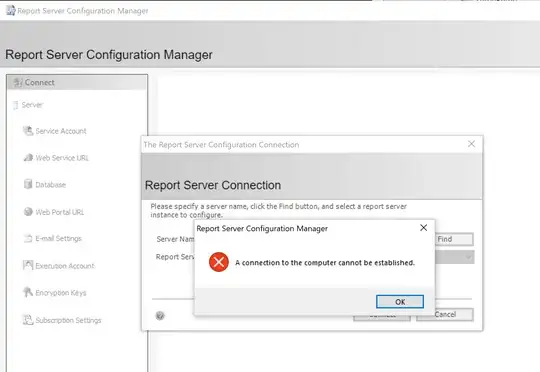Click the Service Account icon

[x=28, y=131]
